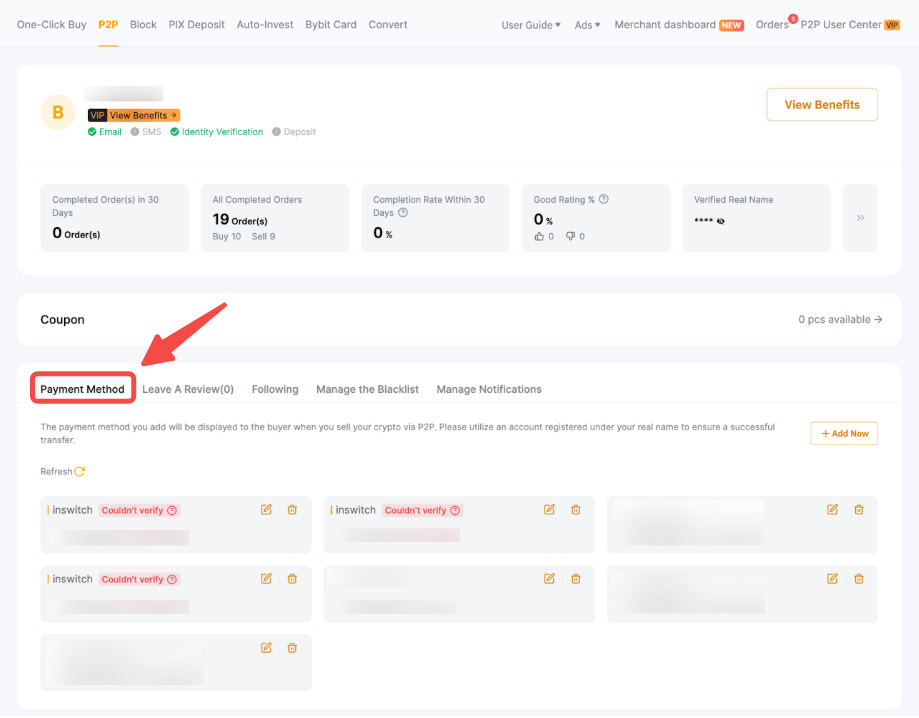Open the Manage the Blacklist tab

pyautogui.click(x=367, y=389)
